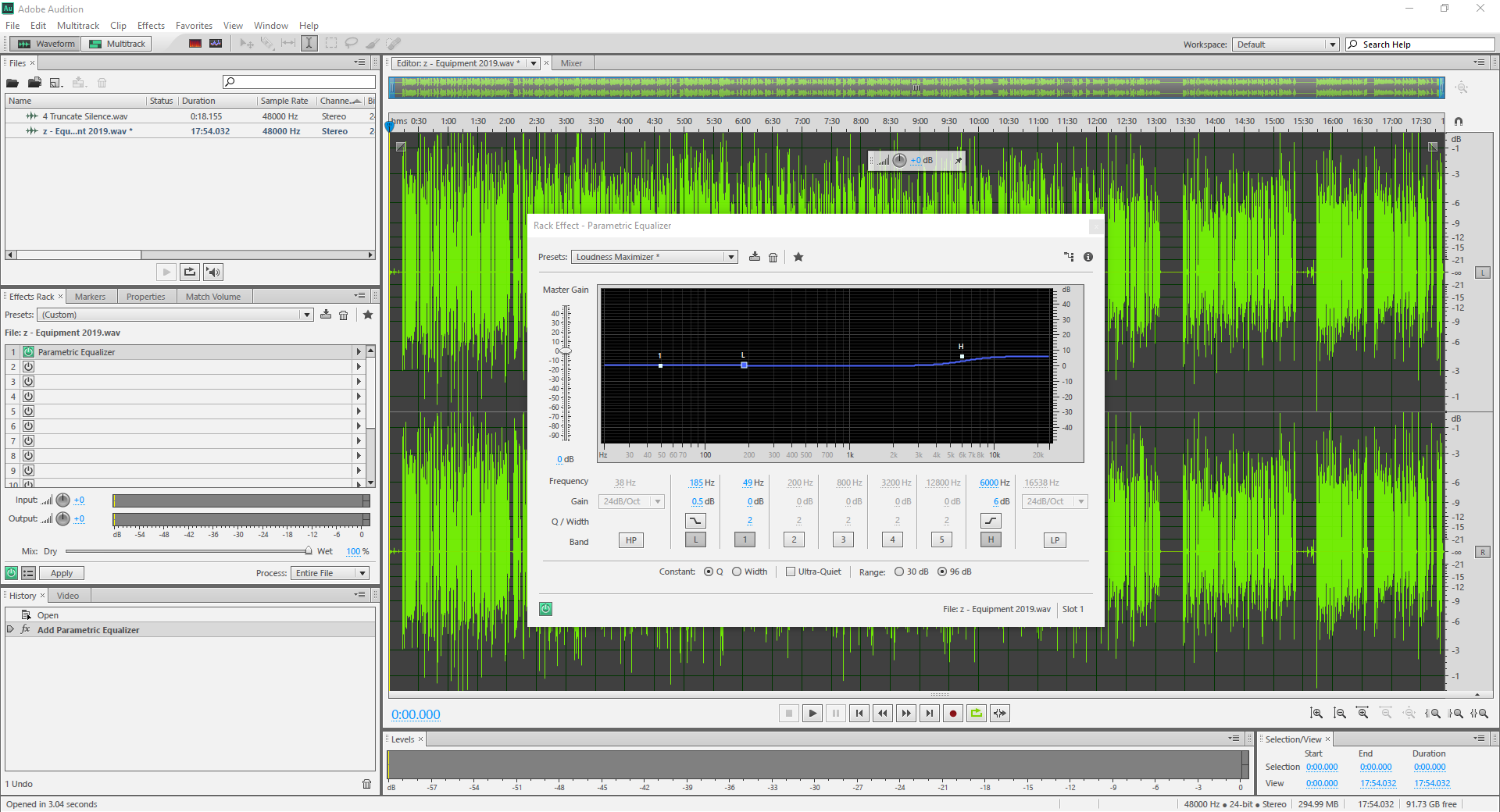Viewport: 1500px width, 812px height.
Task: Toggle auto-play icon in Files panel
Action: [x=213, y=272]
